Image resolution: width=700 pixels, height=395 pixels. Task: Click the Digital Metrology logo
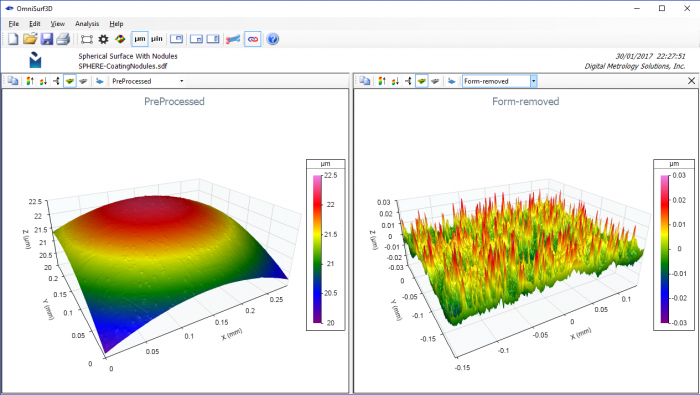(x=35, y=60)
